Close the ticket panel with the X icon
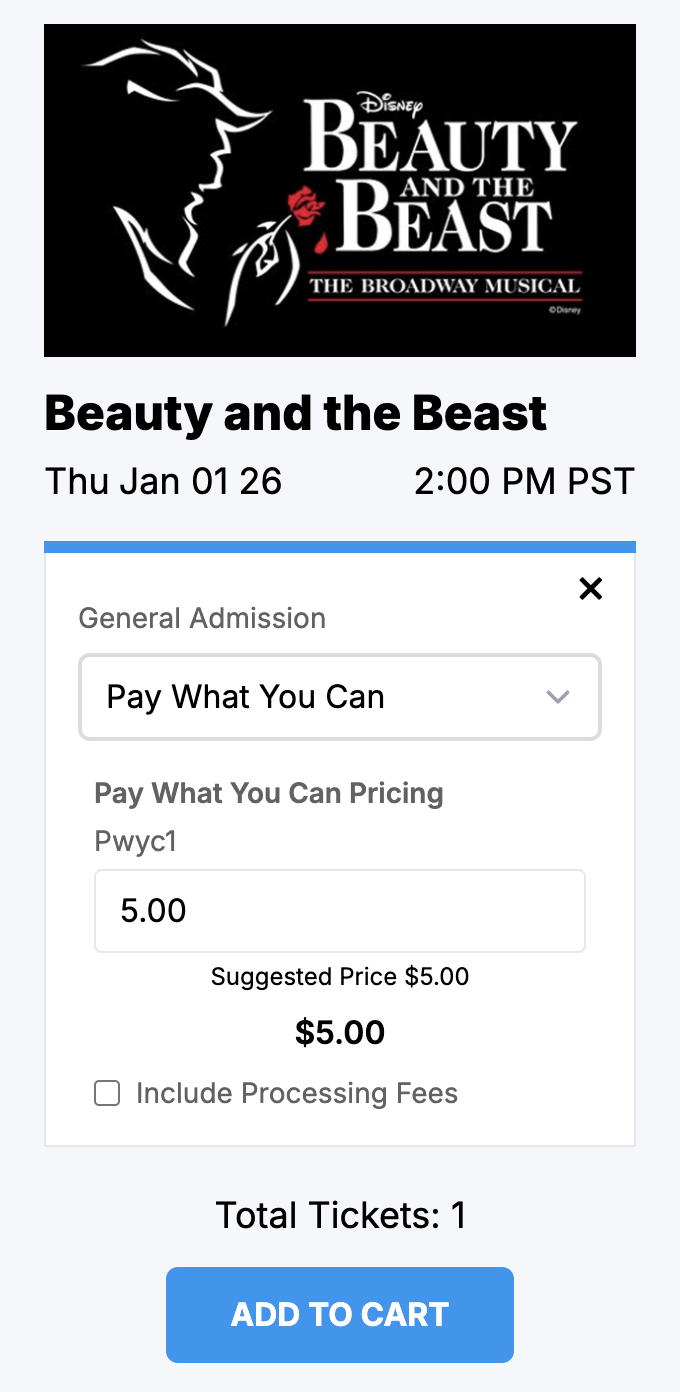The height and width of the screenshot is (1392, 680). click(591, 589)
